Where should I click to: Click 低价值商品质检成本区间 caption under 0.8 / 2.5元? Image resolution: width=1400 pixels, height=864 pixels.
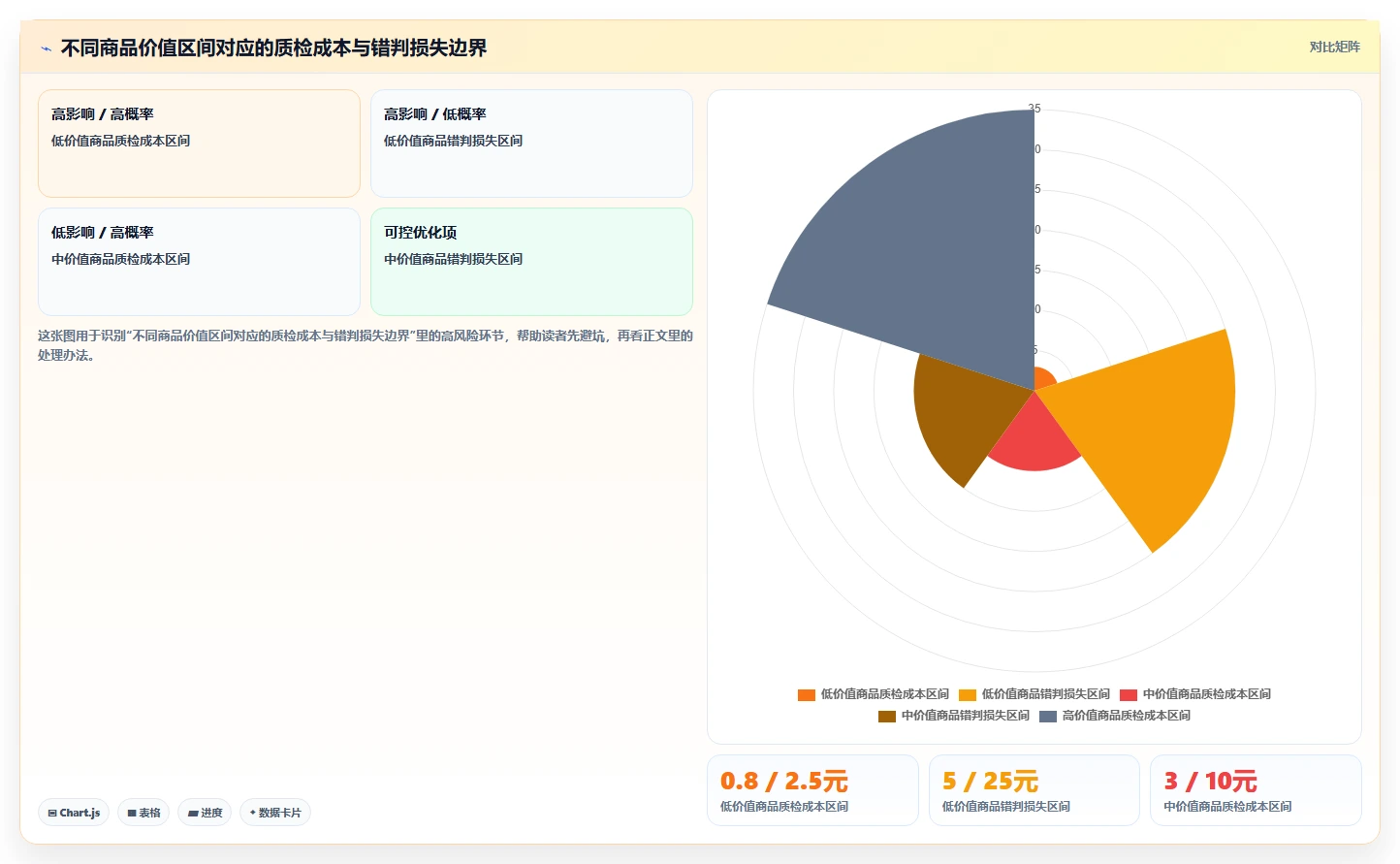pos(784,807)
